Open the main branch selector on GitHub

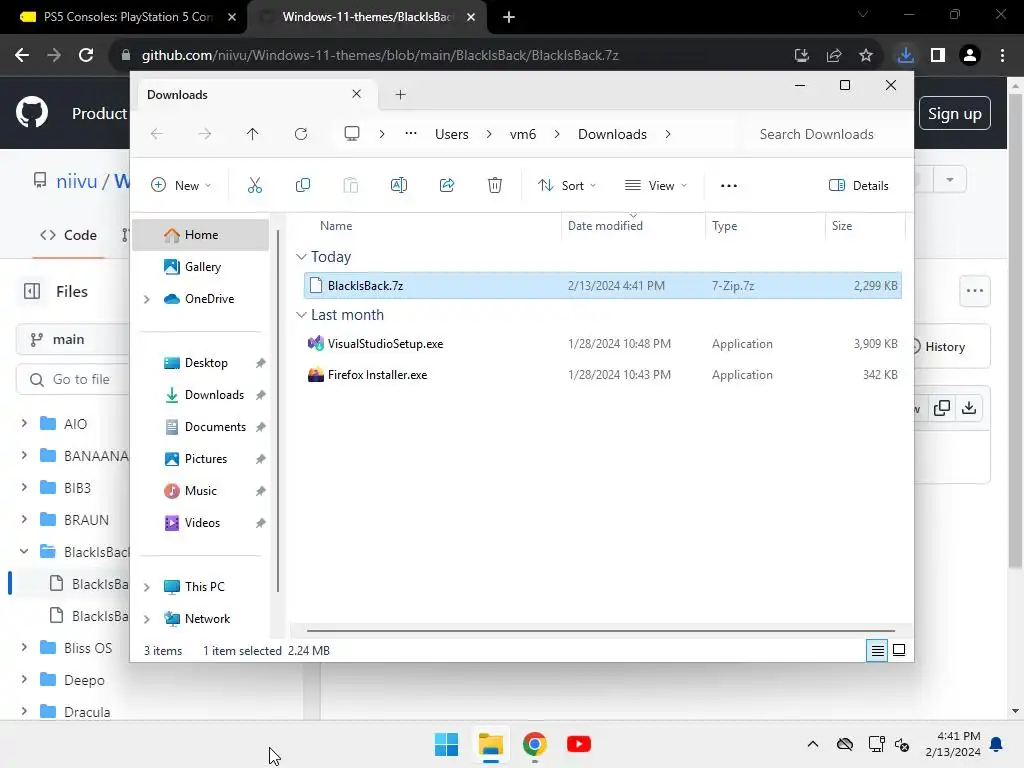point(72,340)
